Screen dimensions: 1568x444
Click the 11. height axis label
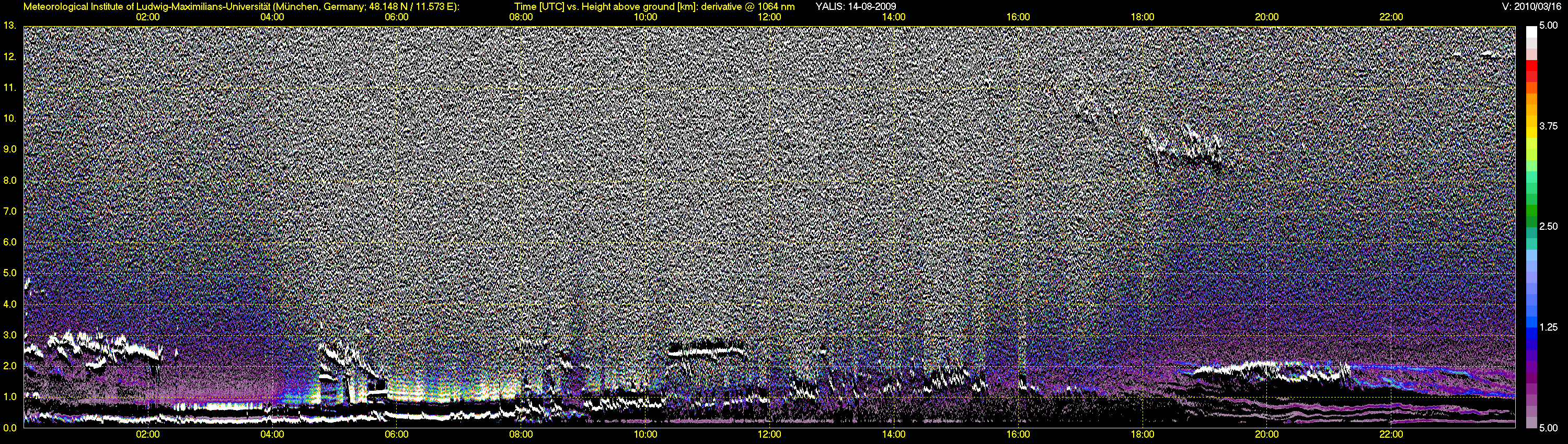(x=10, y=88)
